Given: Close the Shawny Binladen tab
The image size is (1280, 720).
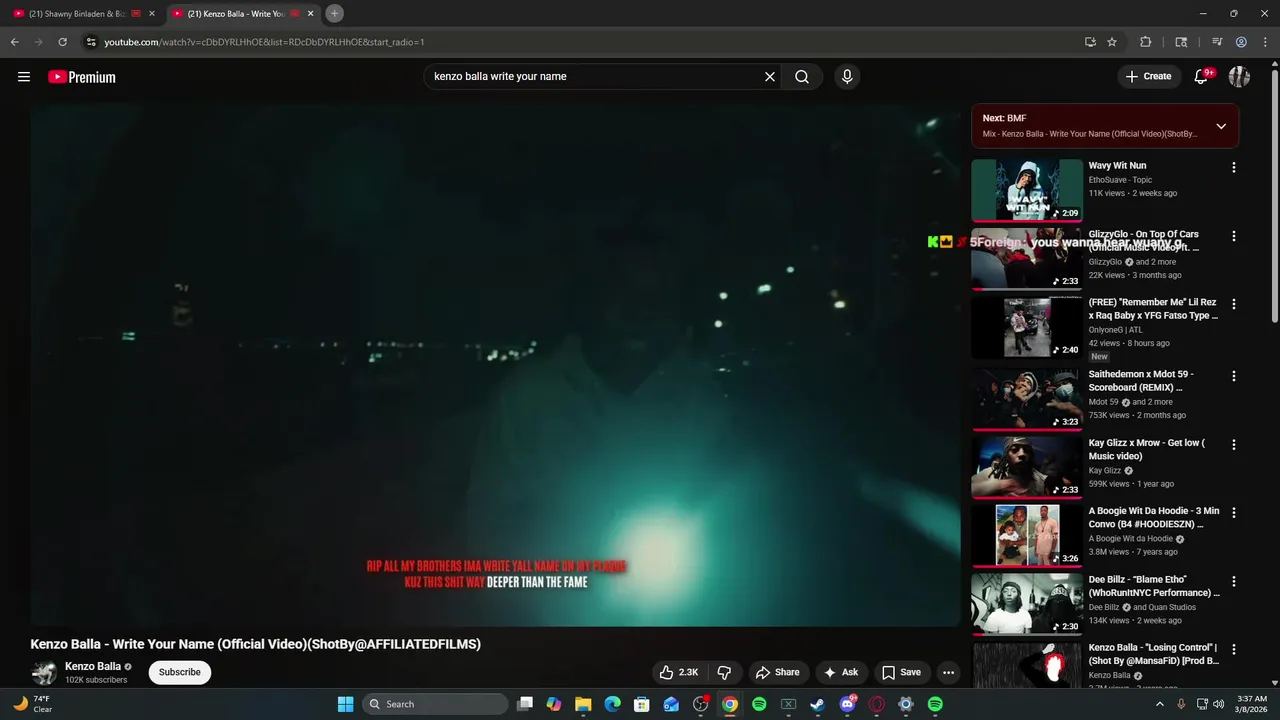Looking at the screenshot, I should pyautogui.click(x=152, y=14).
